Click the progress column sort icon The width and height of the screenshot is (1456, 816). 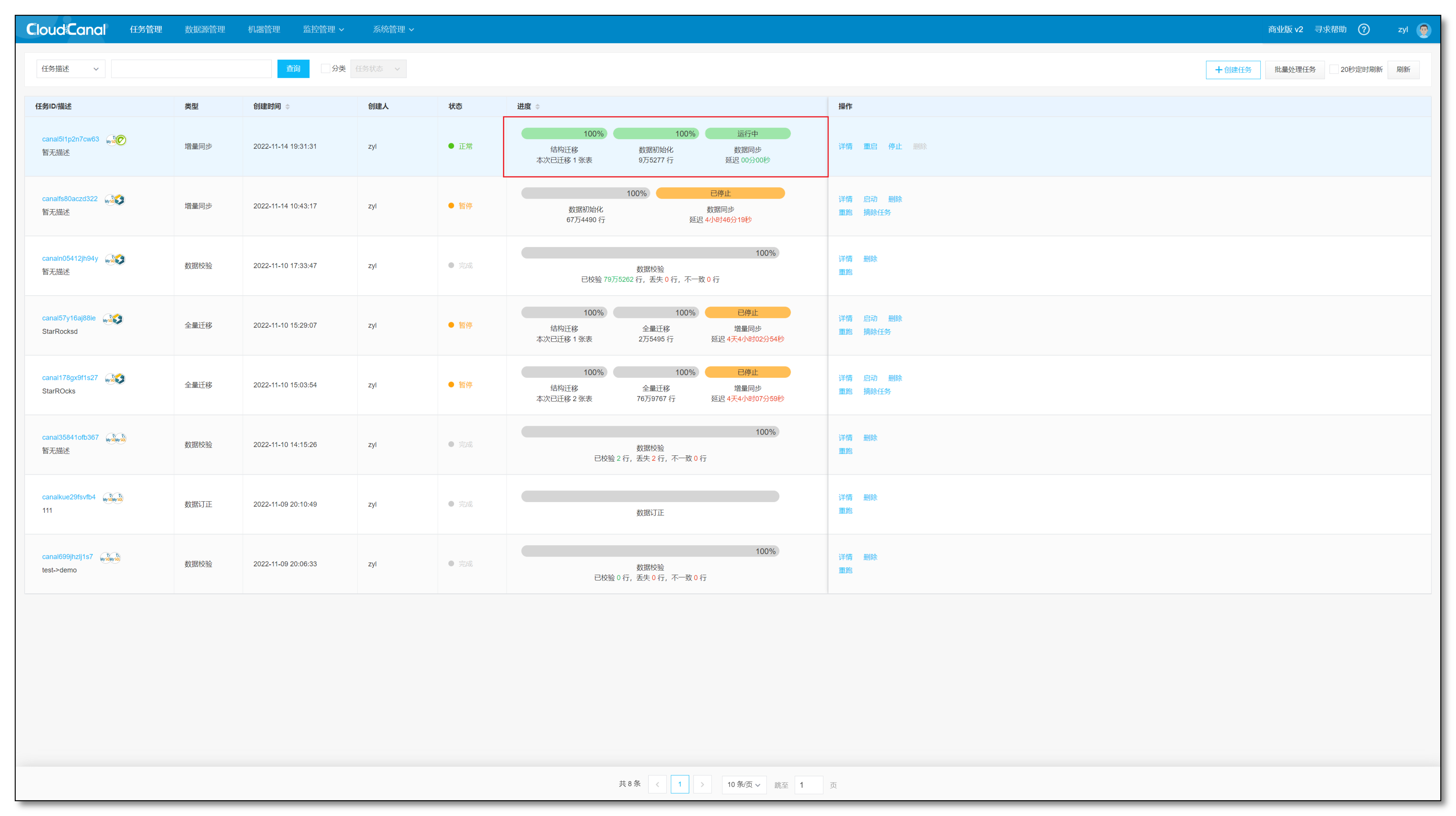[537, 107]
